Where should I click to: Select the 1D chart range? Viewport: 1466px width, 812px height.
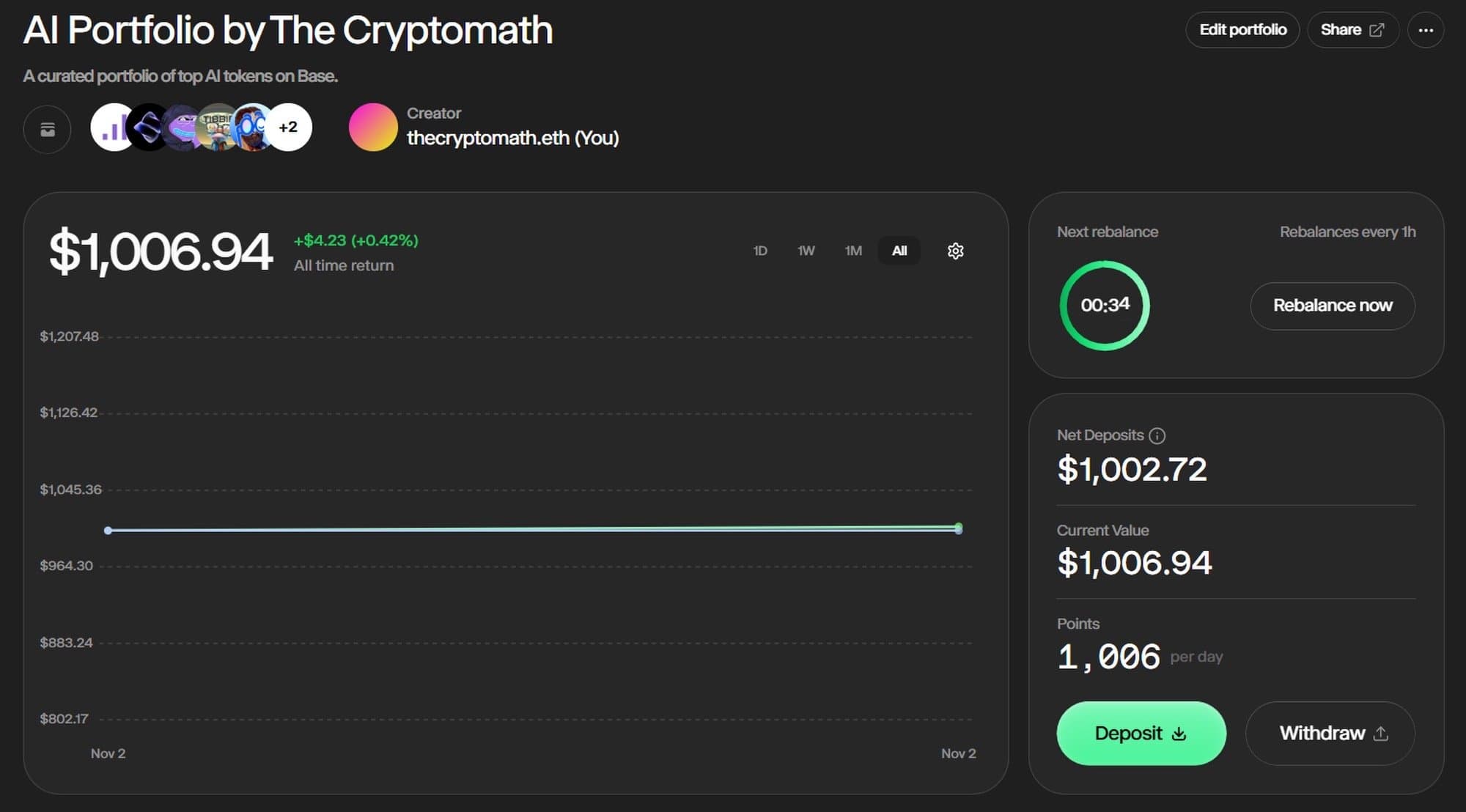click(x=760, y=251)
